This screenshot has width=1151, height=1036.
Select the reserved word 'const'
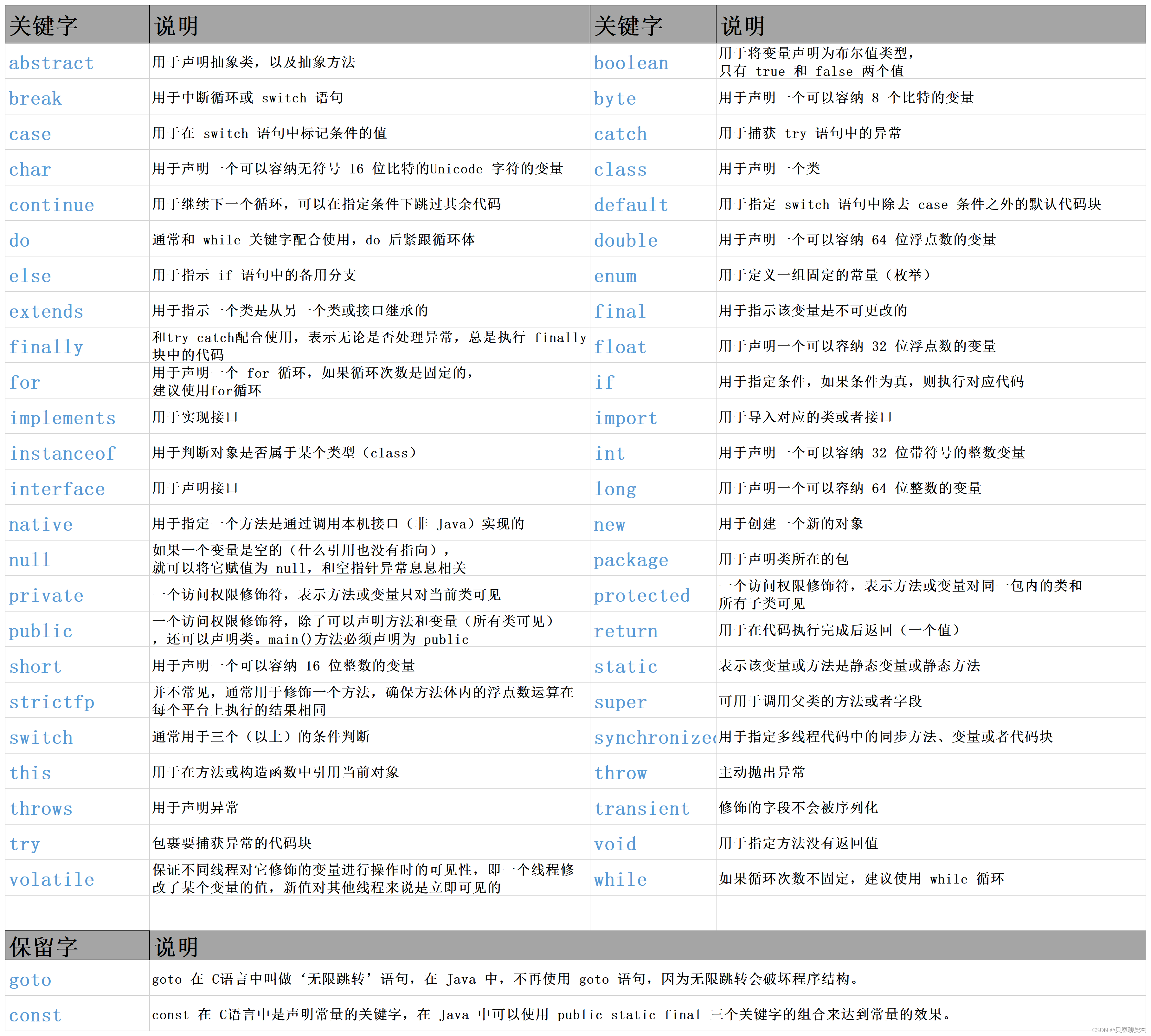(x=35, y=1015)
